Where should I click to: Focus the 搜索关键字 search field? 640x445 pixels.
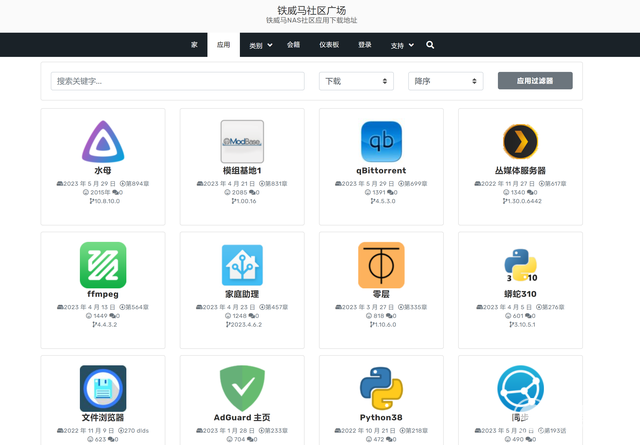point(178,81)
